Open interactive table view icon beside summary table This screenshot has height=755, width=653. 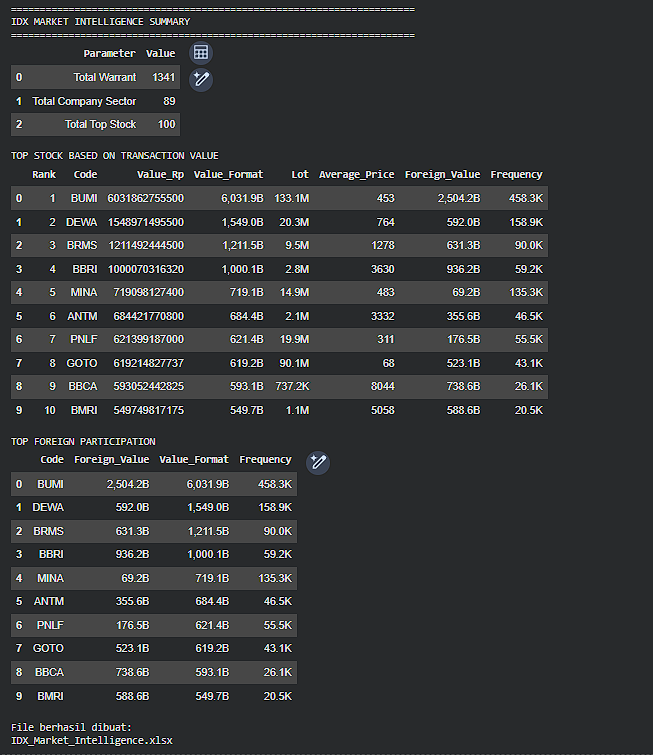[201, 52]
